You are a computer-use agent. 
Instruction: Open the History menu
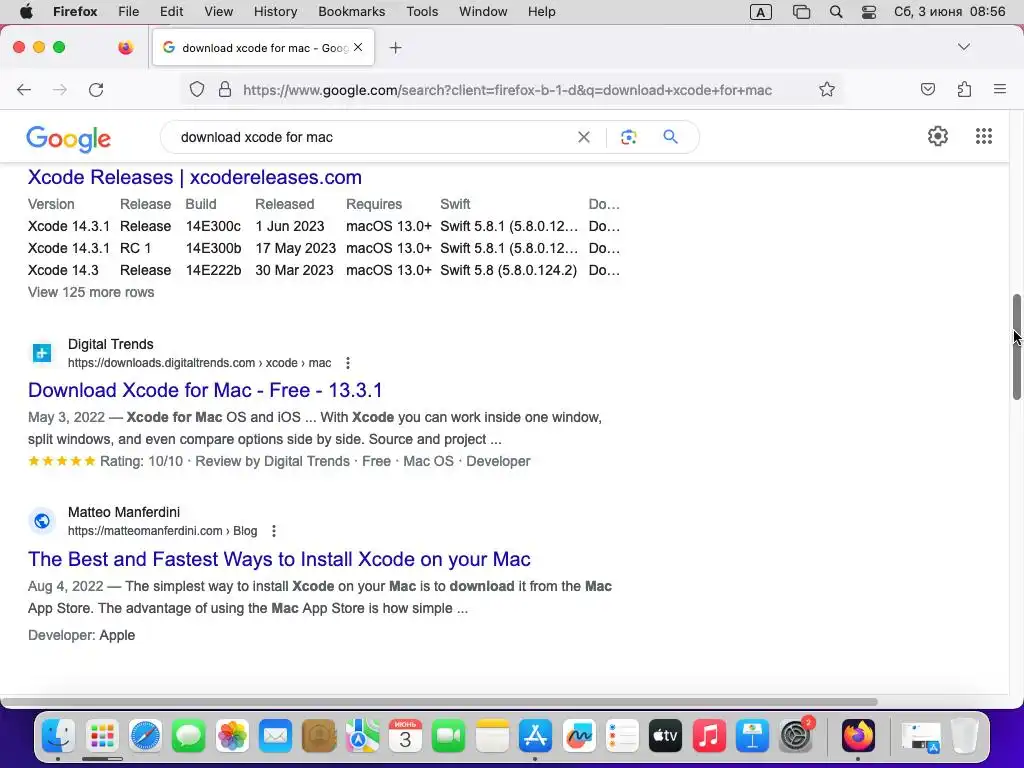click(x=275, y=12)
